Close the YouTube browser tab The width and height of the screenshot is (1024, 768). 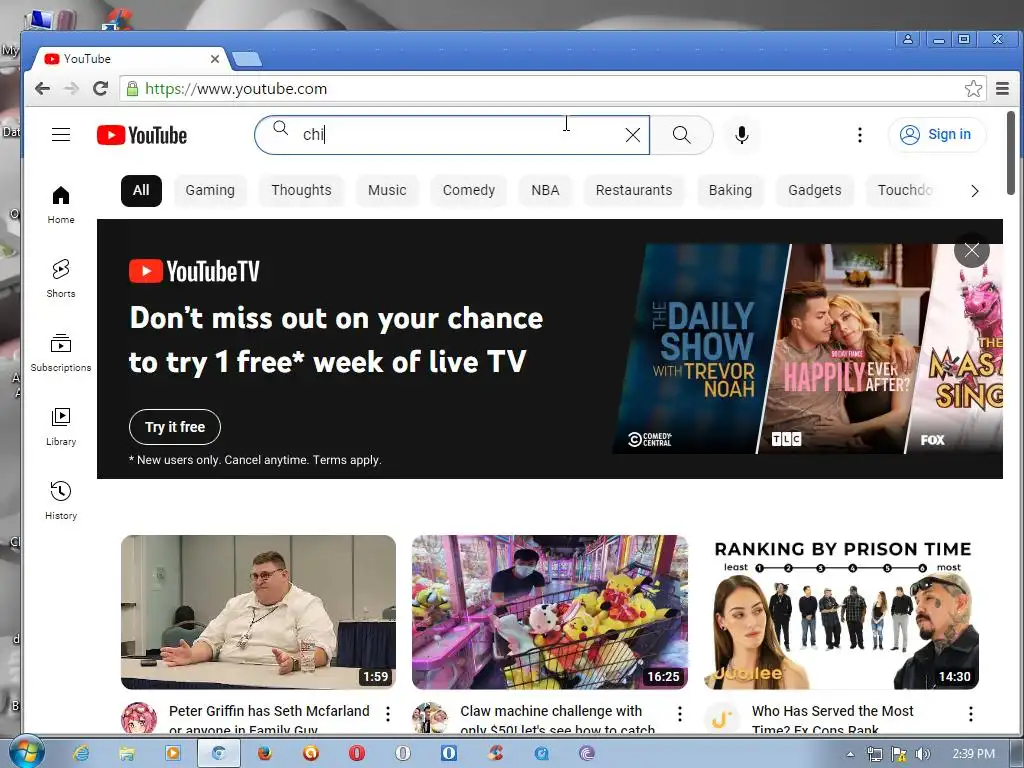pos(214,59)
